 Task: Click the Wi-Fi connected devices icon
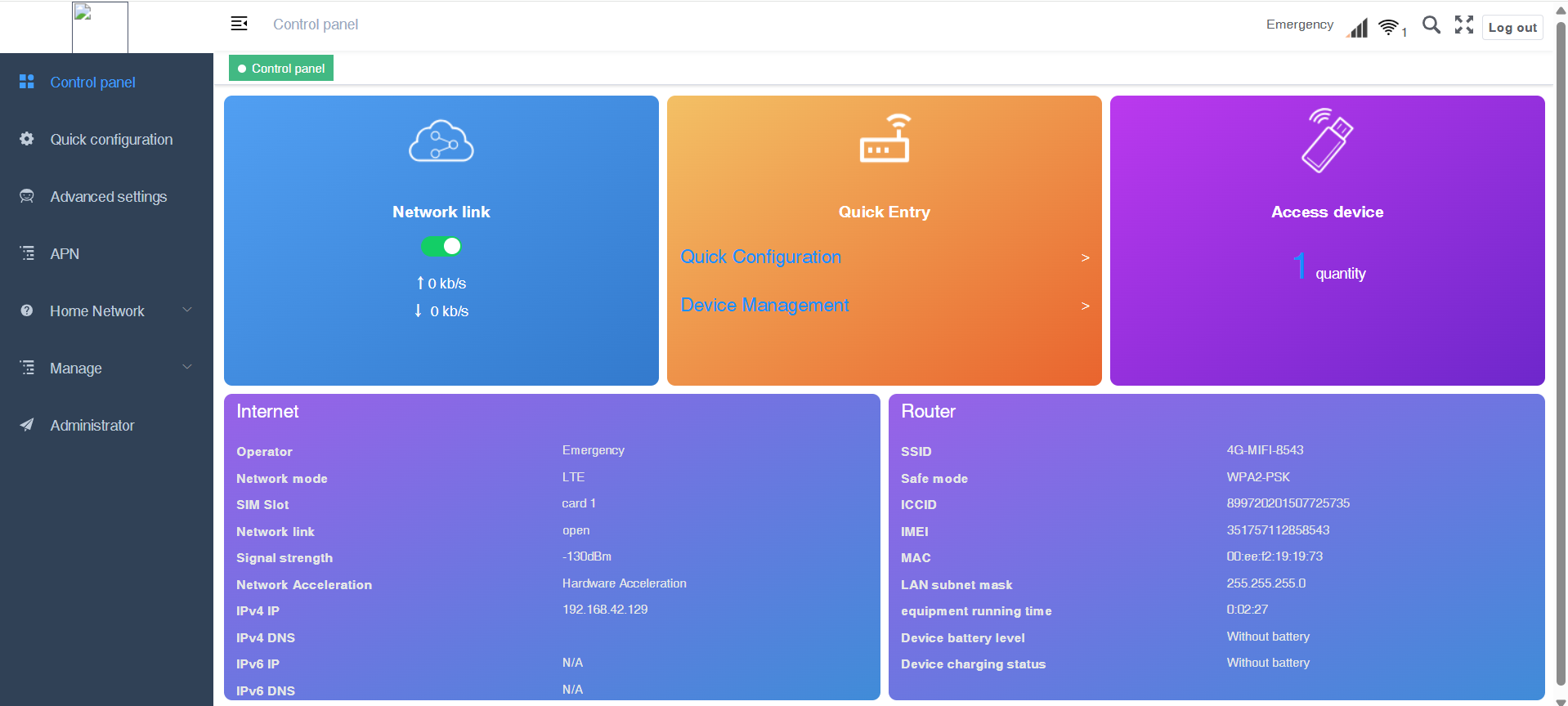click(1389, 28)
